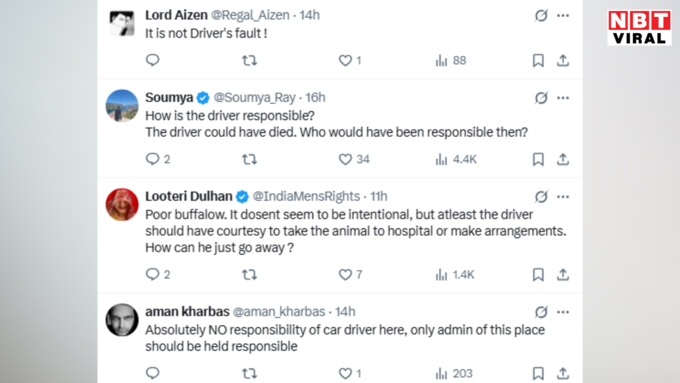This screenshot has width=680, height=383.
Task: Open Grok icon on Looteri Dulhan's tweet
Action: tap(541, 197)
